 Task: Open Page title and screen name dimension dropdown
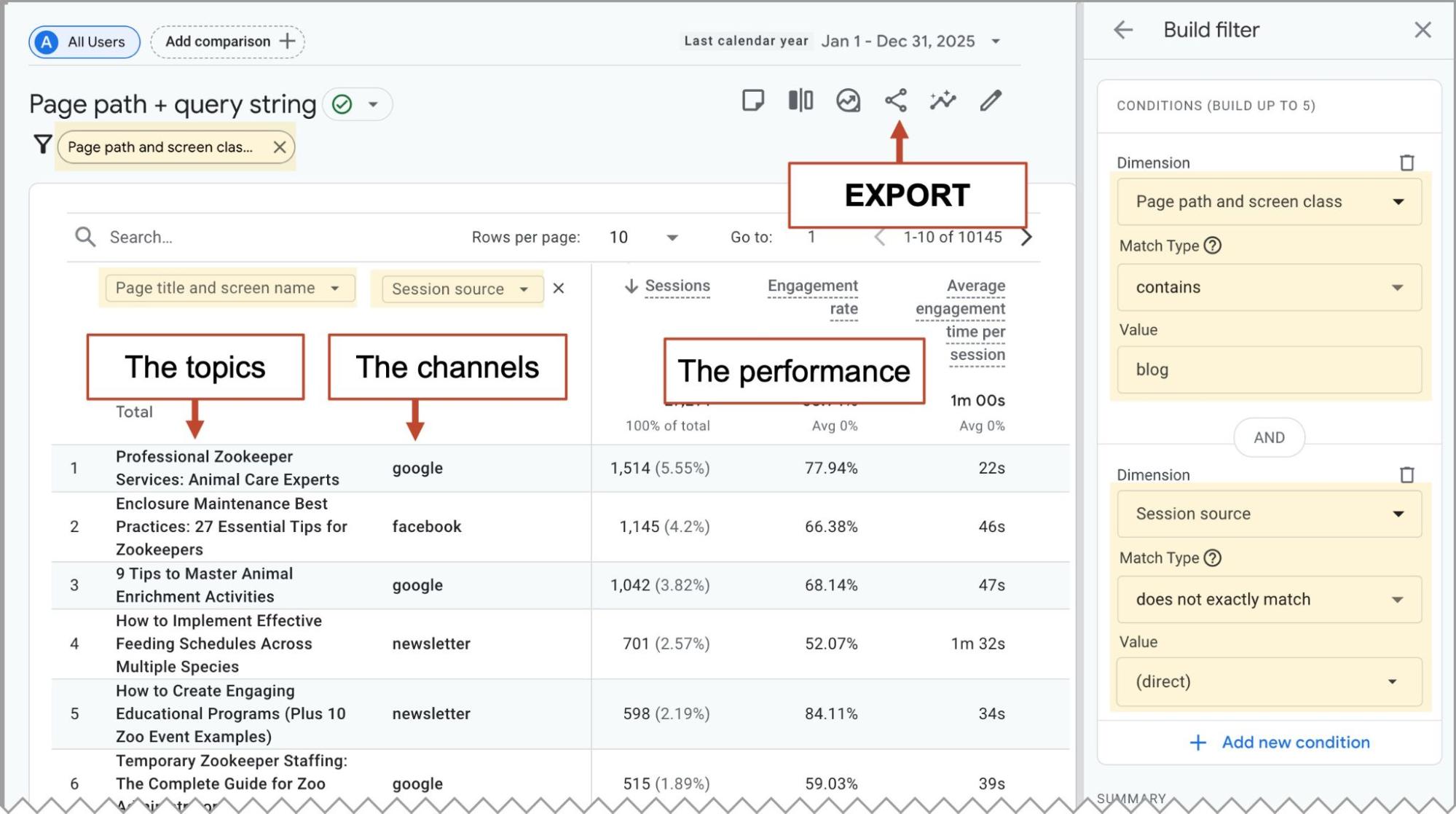(230, 288)
